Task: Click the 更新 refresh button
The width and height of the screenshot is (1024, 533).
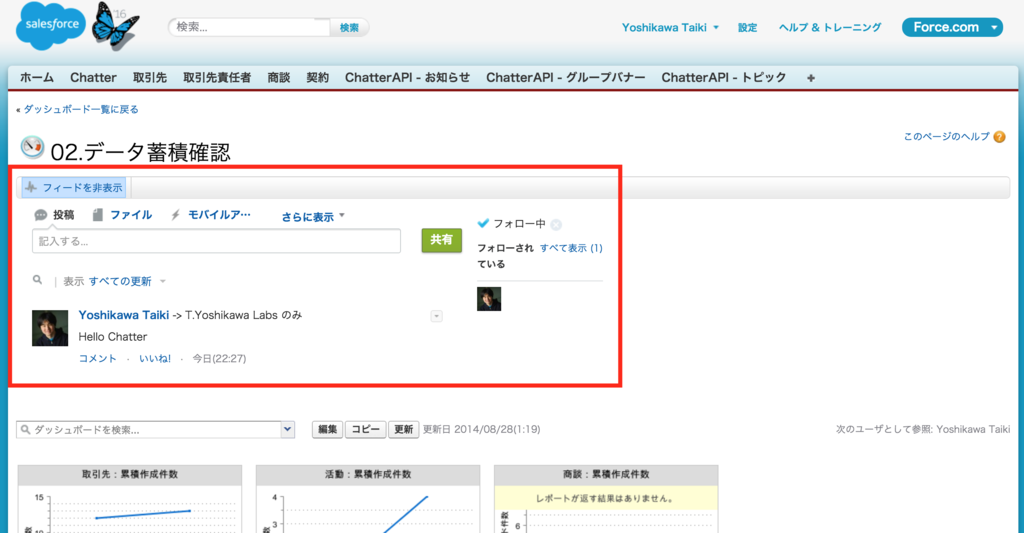Action: pyautogui.click(x=404, y=429)
